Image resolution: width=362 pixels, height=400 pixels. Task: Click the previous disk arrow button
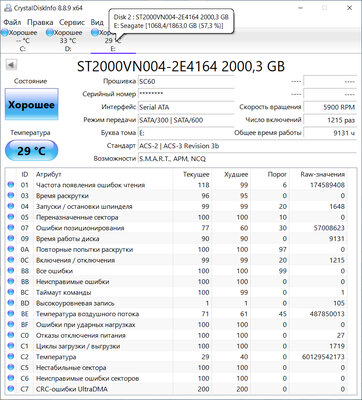click(12, 65)
